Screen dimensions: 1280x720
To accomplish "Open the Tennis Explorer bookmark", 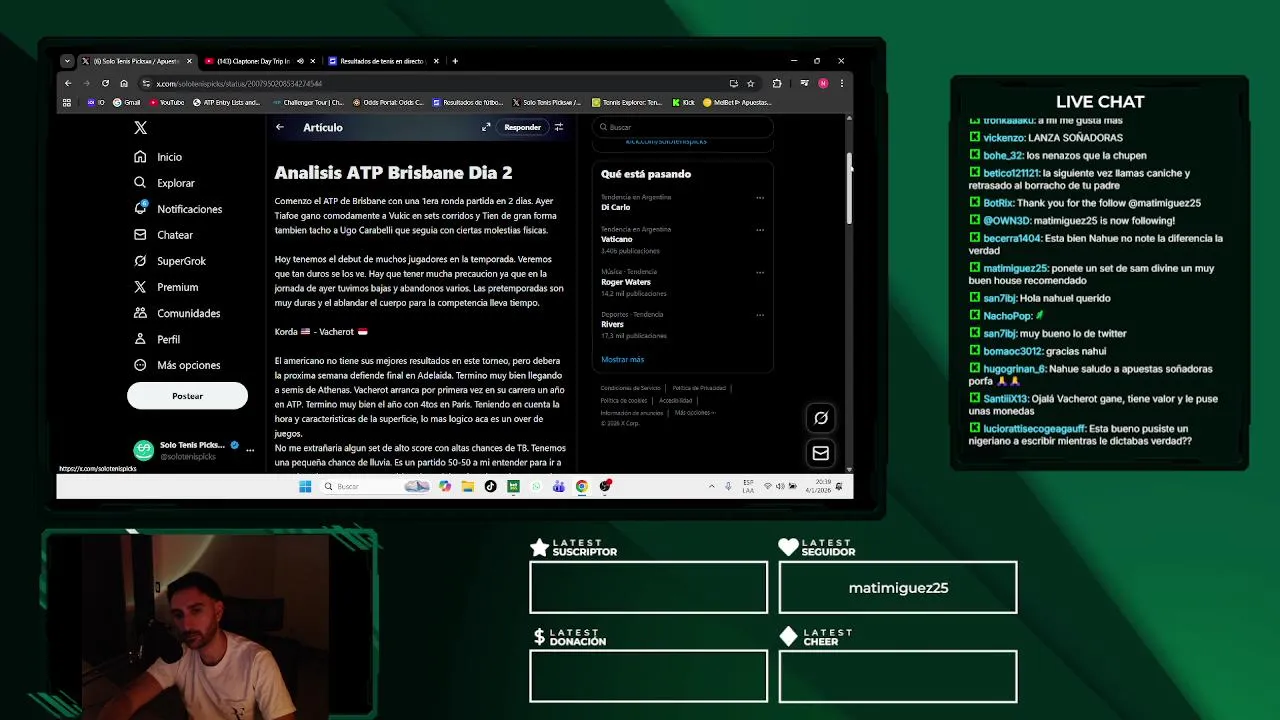I will 627,102.
